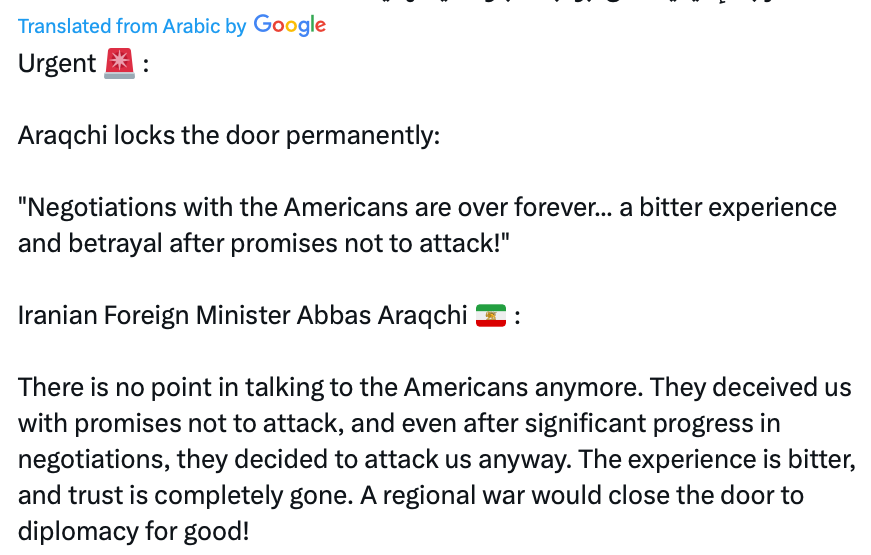Click the word "Urgent"
The height and width of the screenshot is (555, 871).
coord(57,64)
